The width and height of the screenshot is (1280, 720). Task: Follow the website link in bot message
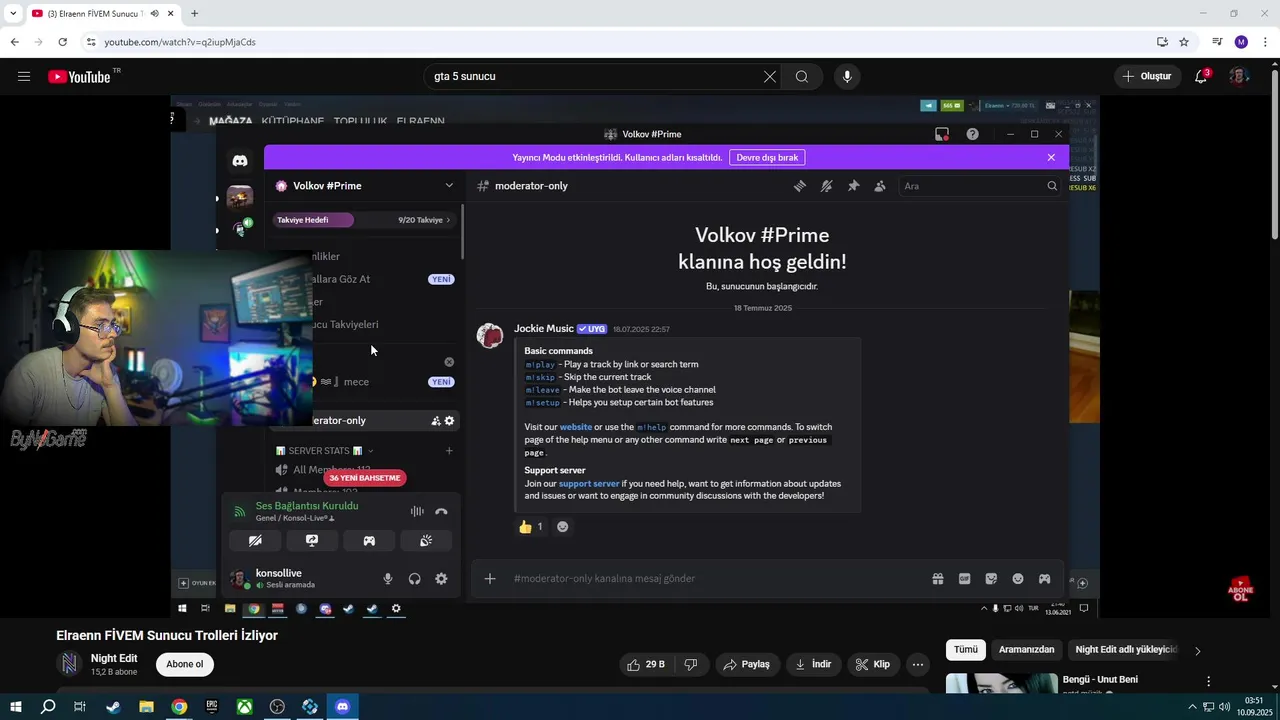point(576,427)
